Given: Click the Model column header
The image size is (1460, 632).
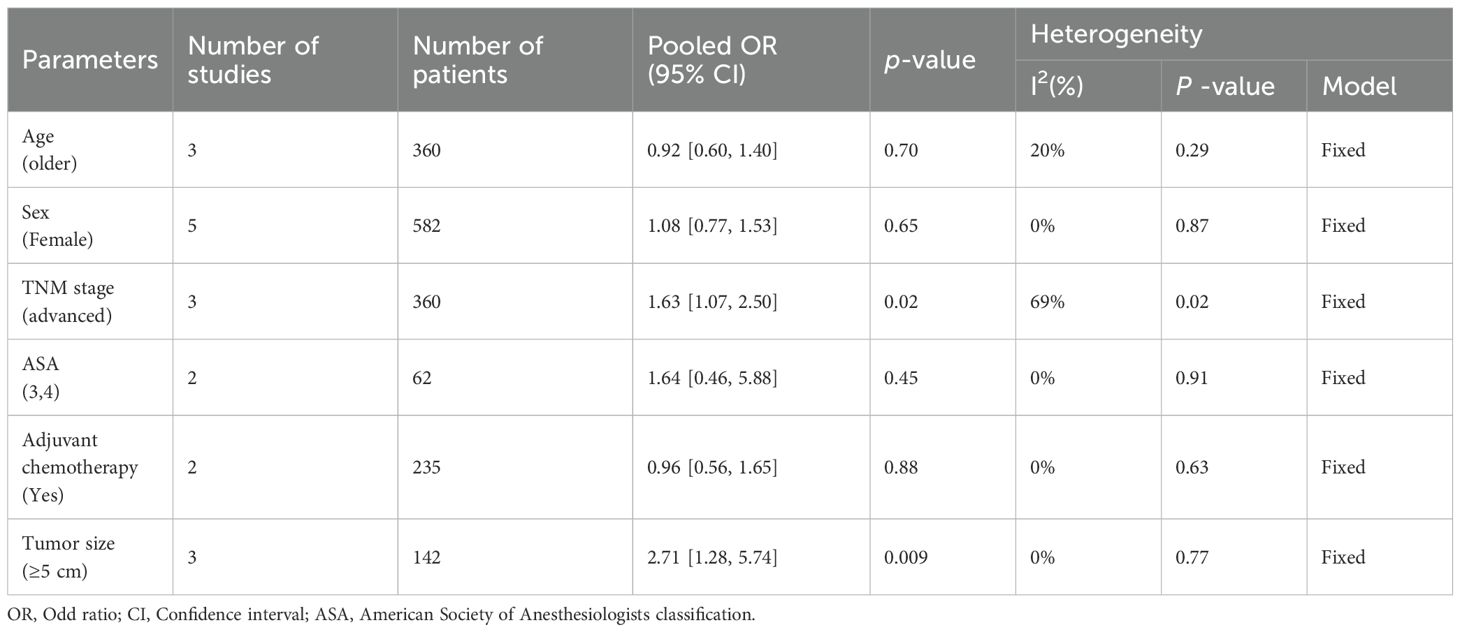Looking at the screenshot, I should pyautogui.click(x=1359, y=87).
